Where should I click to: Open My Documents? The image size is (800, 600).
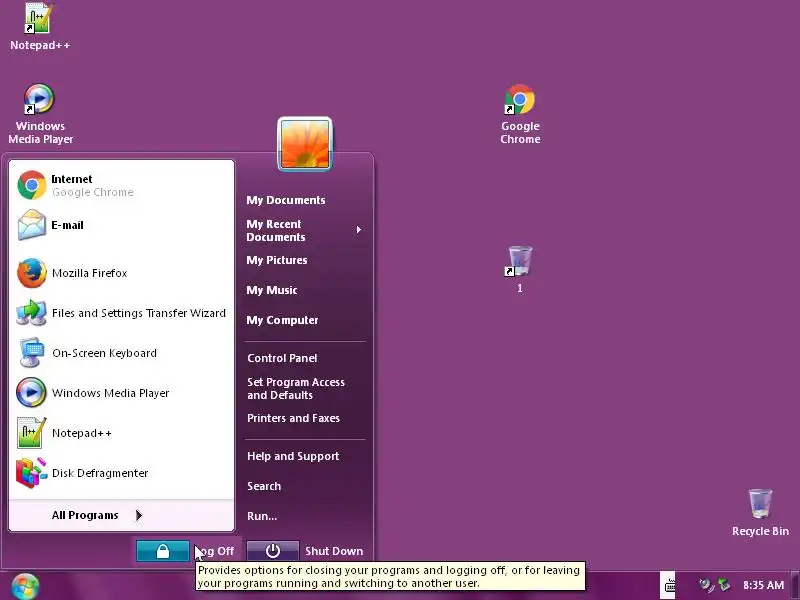pyautogui.click(x=286, y=200)
